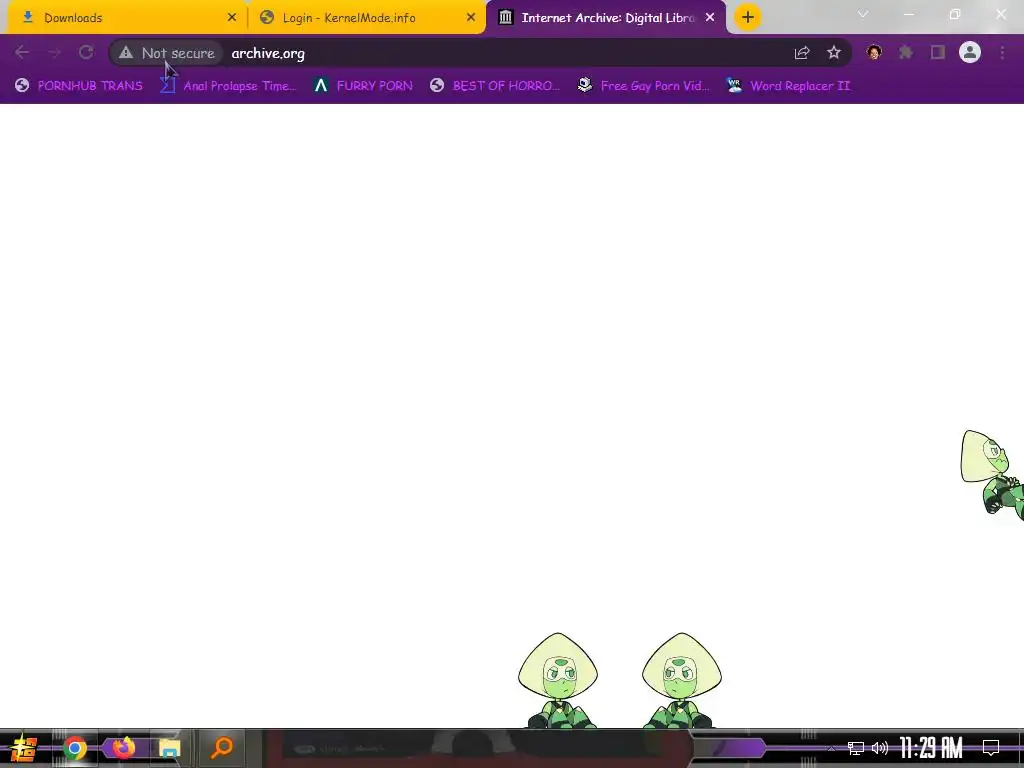Show hidden system tray icons
The width and height of the screenshot is (1024, 768).
(831, 748)
